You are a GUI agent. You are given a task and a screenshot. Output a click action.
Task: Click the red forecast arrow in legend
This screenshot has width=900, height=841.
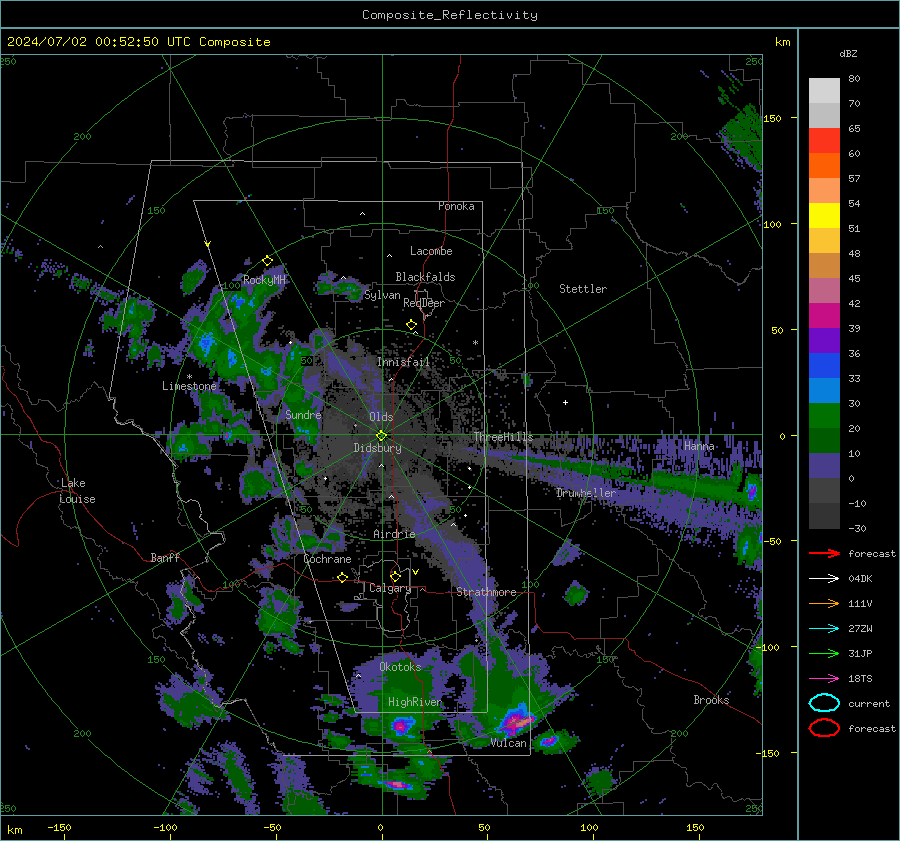point(824,553)
